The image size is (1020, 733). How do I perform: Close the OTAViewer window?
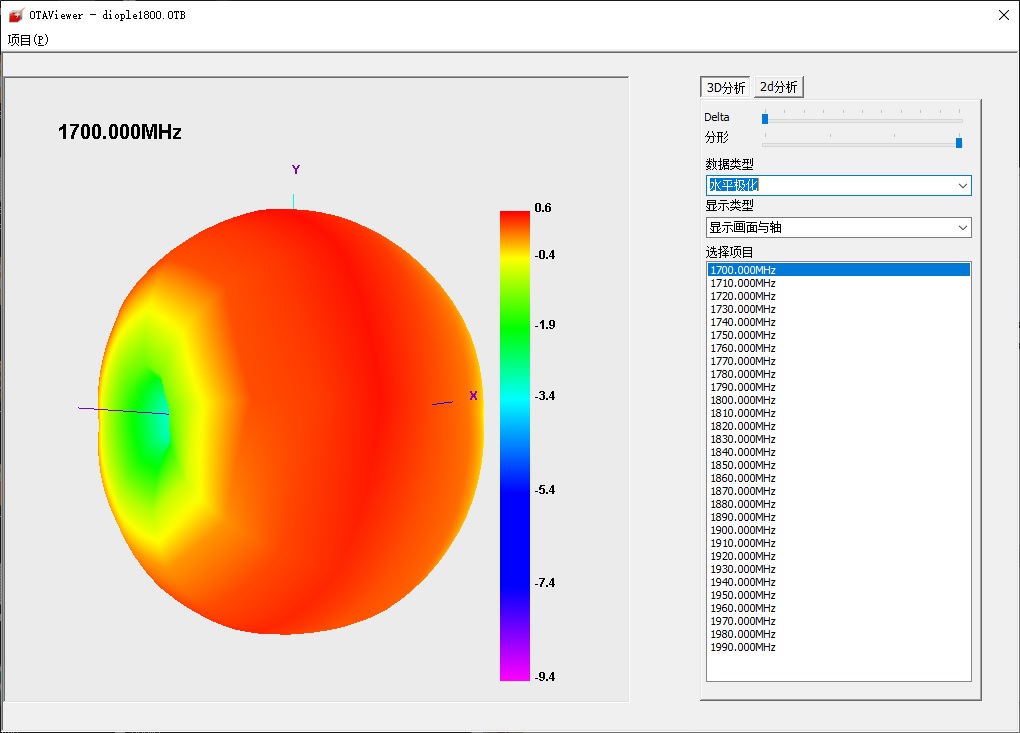(1004, 15)
